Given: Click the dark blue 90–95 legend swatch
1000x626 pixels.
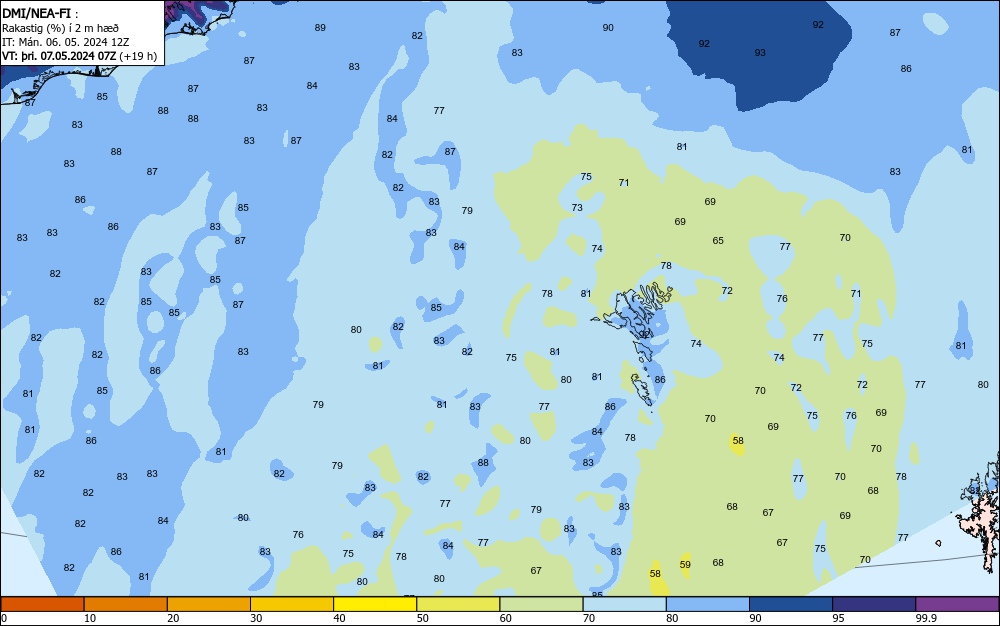Looking at the screenshot, I should 791,604.
